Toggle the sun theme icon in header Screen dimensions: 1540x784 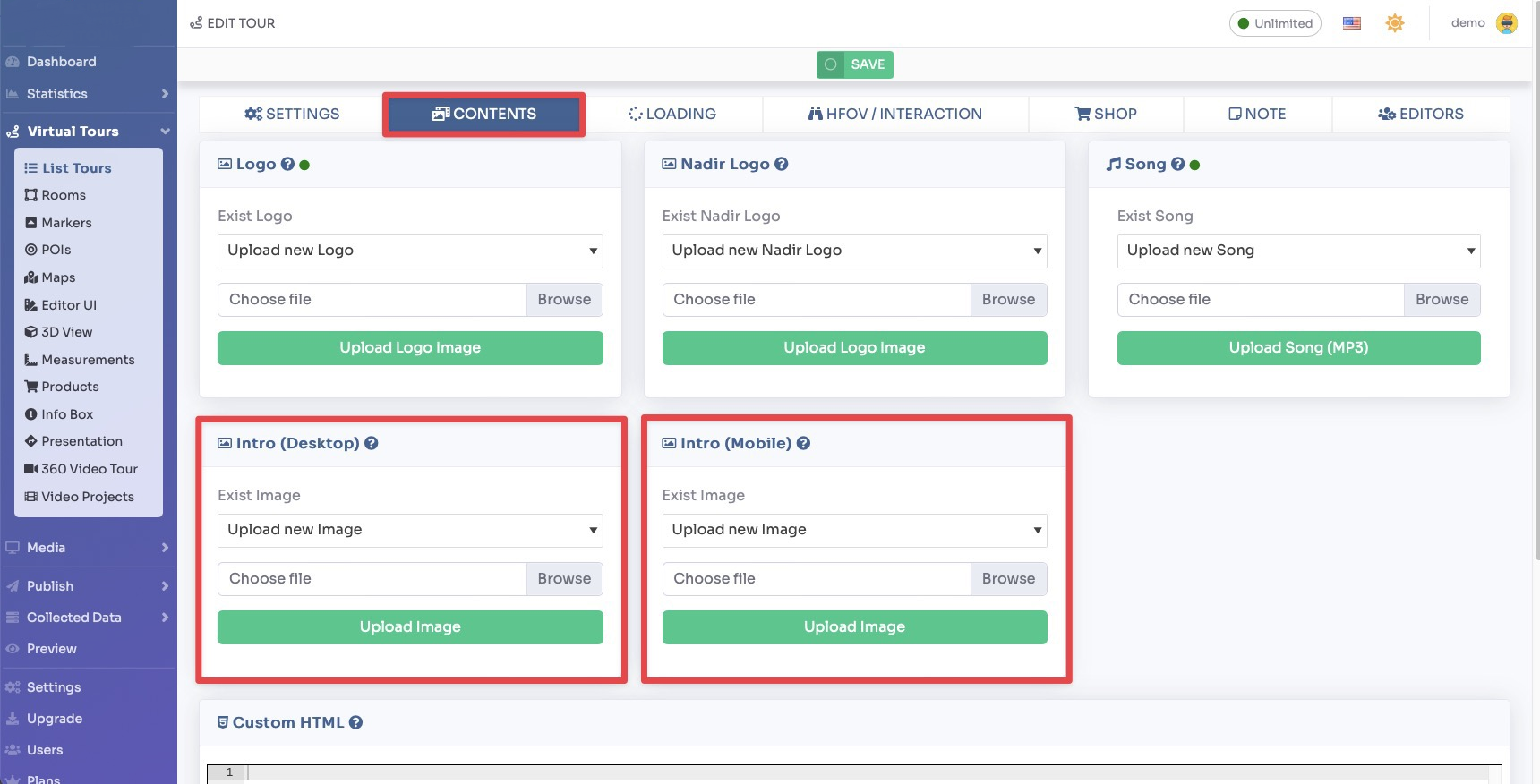[x=1395, y=23]
